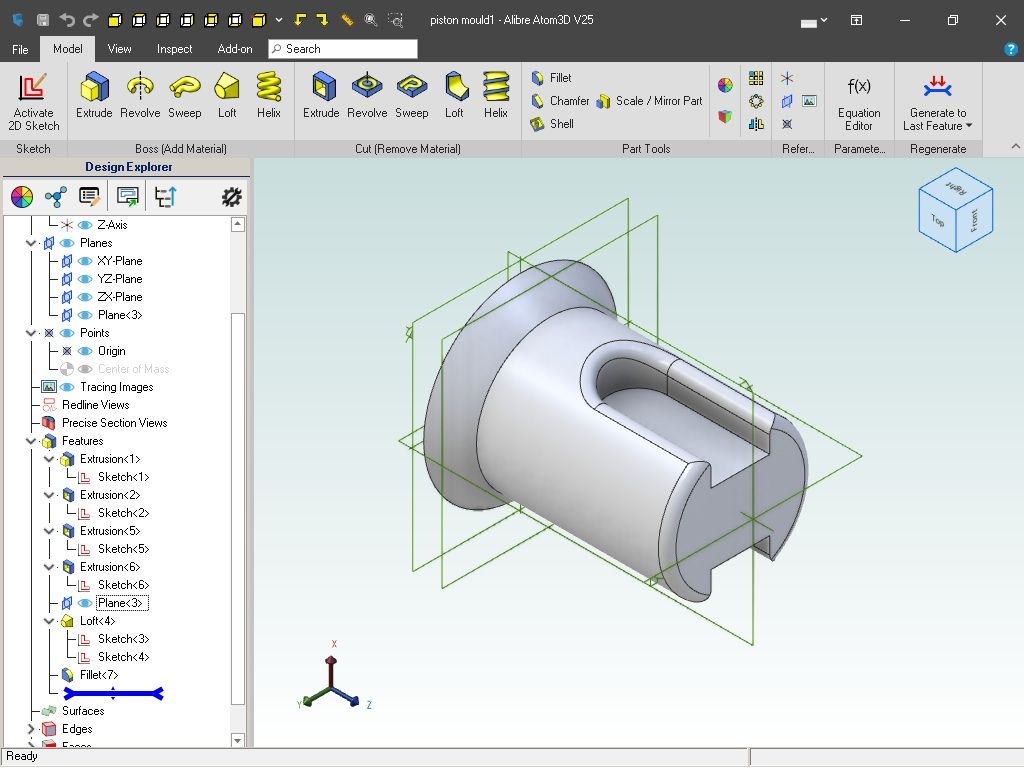The image size is (1024, 768).
Task: Apply the Fillet tool
Action: pos(551,78)
